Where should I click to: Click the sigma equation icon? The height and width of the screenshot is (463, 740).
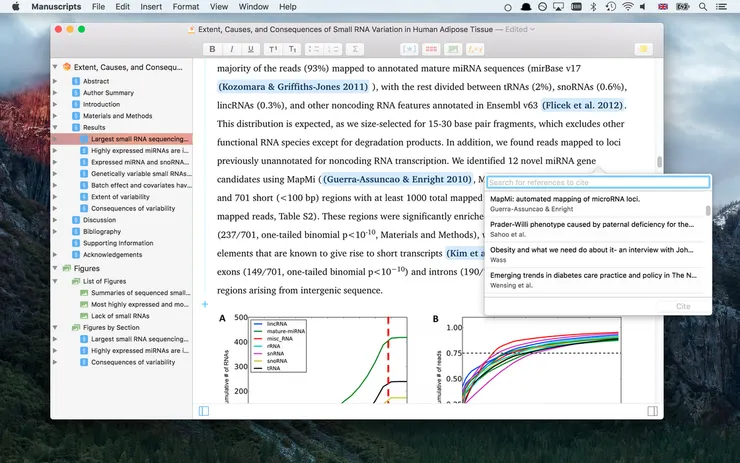(357, 48)
